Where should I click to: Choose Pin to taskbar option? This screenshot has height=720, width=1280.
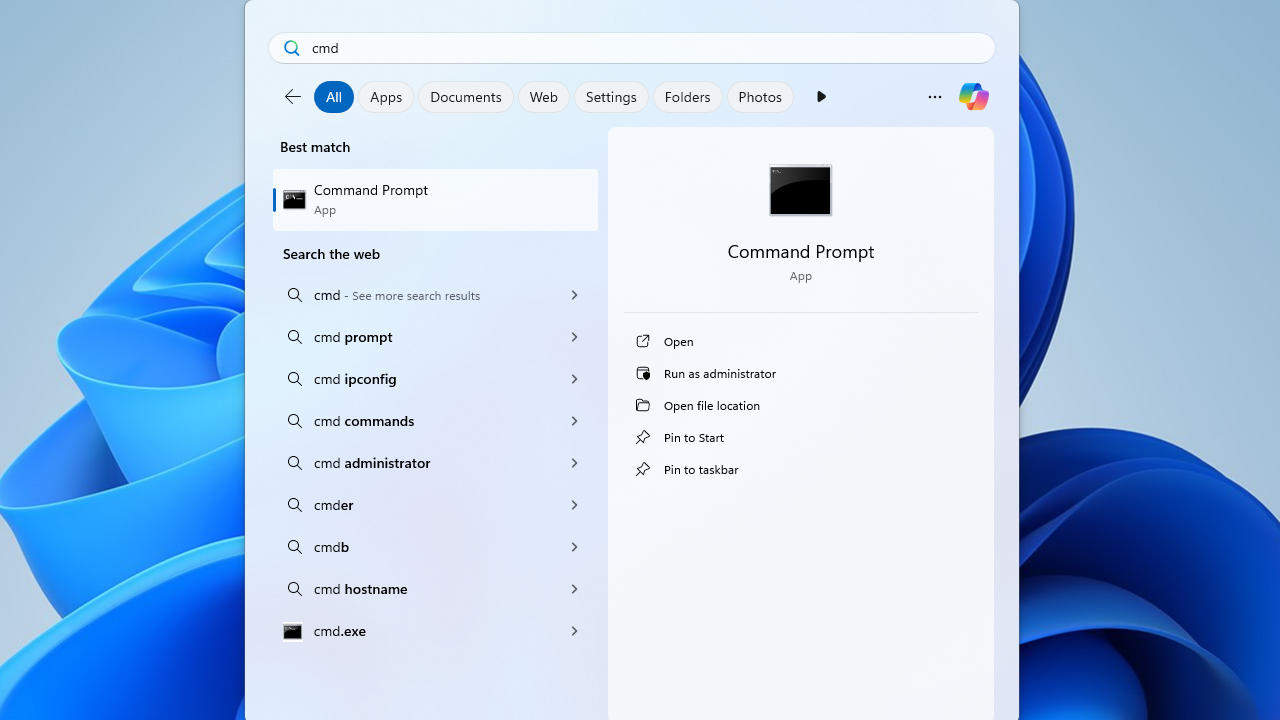pyautogui.click(x=700, y=469)
